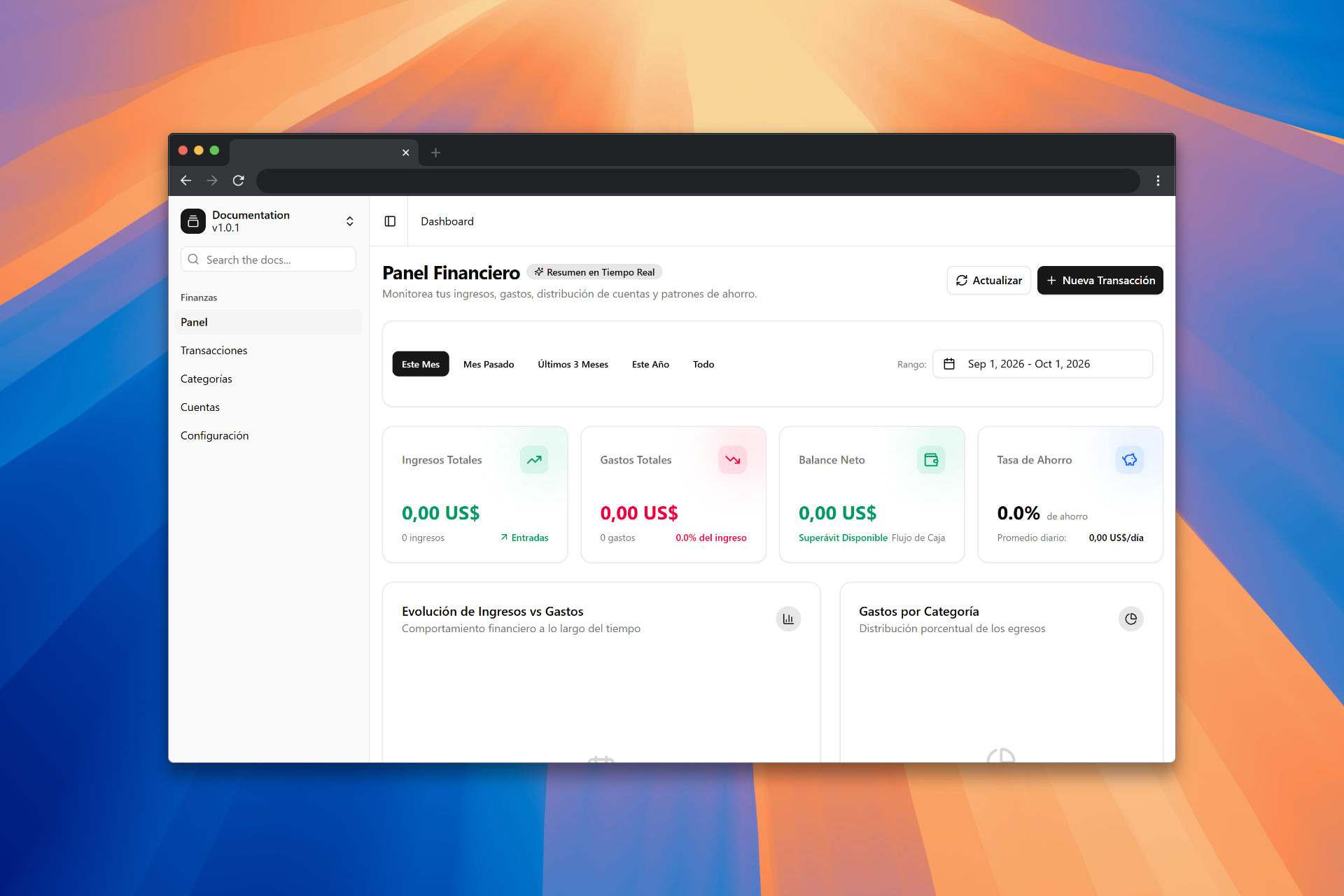1344x896 pixels.
Task: Reload the page with the browser refresh icon
Action: coord(239,181)
